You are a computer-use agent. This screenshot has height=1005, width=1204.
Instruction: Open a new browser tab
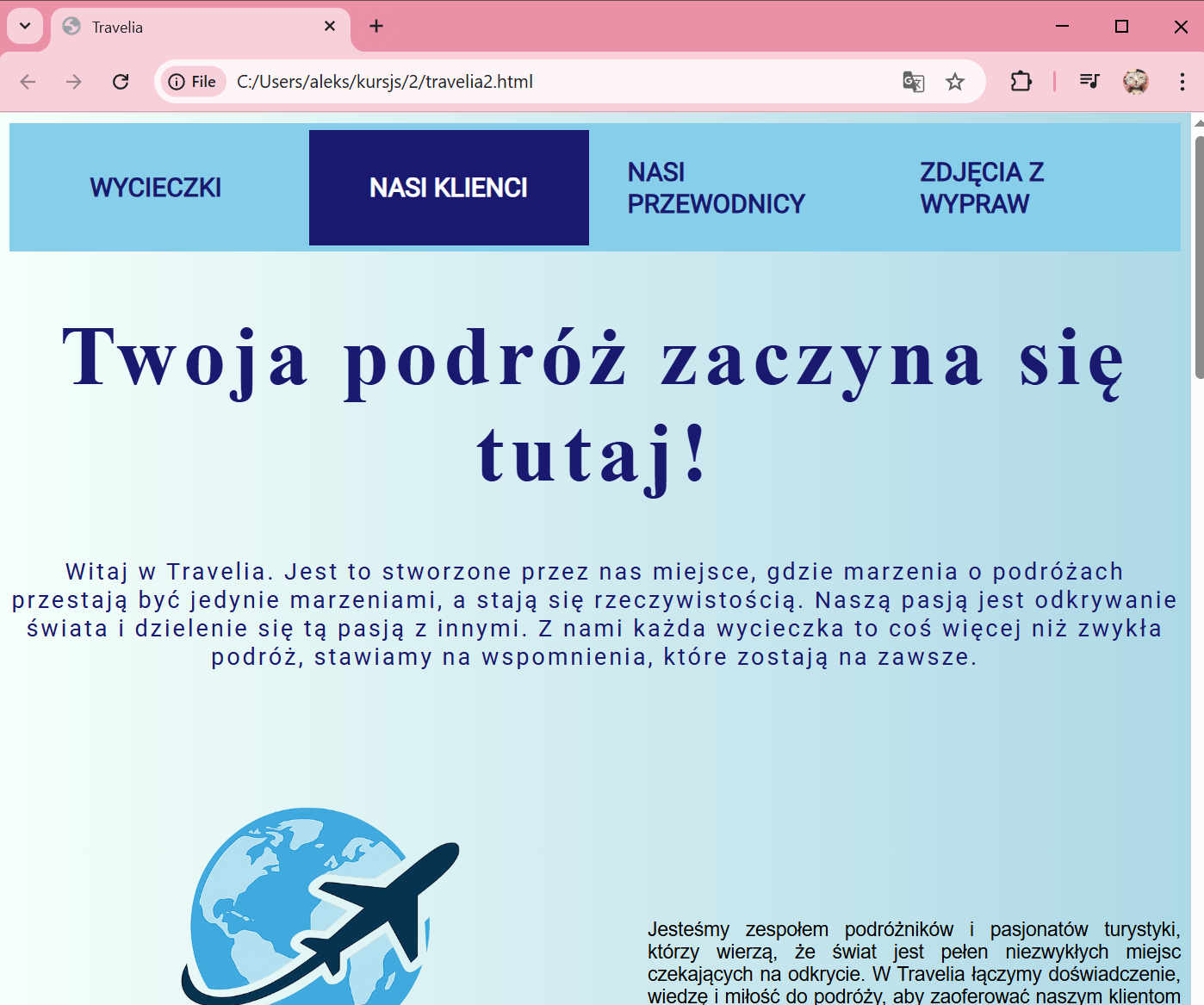click(376, 26)
